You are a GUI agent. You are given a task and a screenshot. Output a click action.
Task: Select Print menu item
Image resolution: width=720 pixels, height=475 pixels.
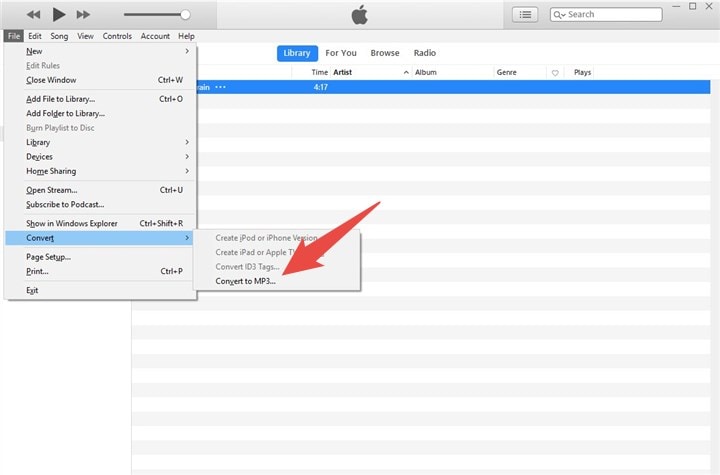tap(100, 271)
